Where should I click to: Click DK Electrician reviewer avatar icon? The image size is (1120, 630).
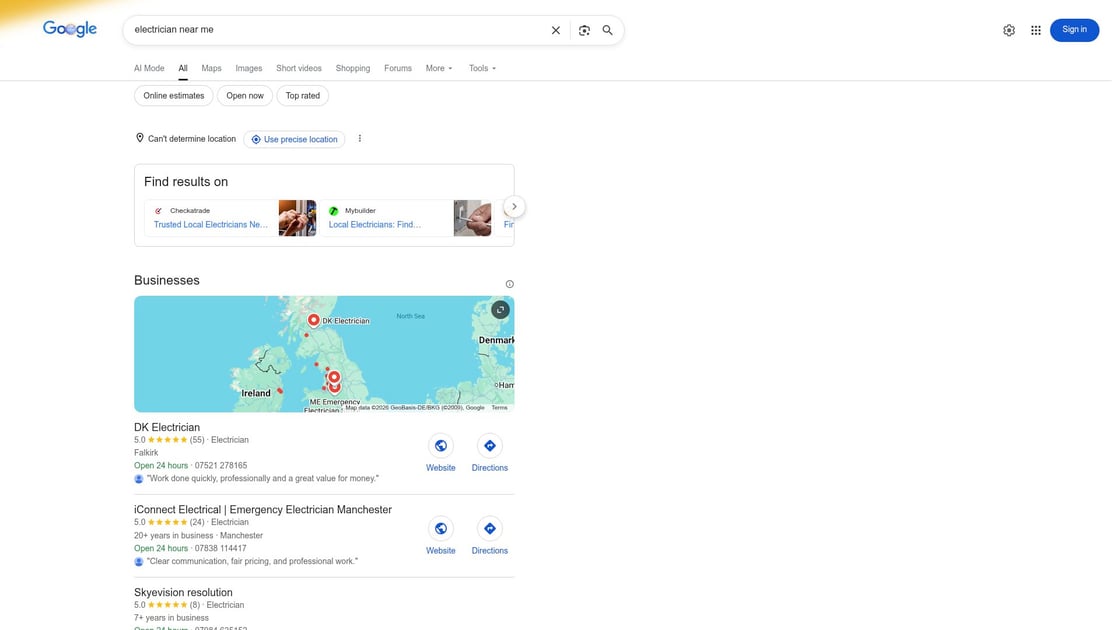pos(139,479)
